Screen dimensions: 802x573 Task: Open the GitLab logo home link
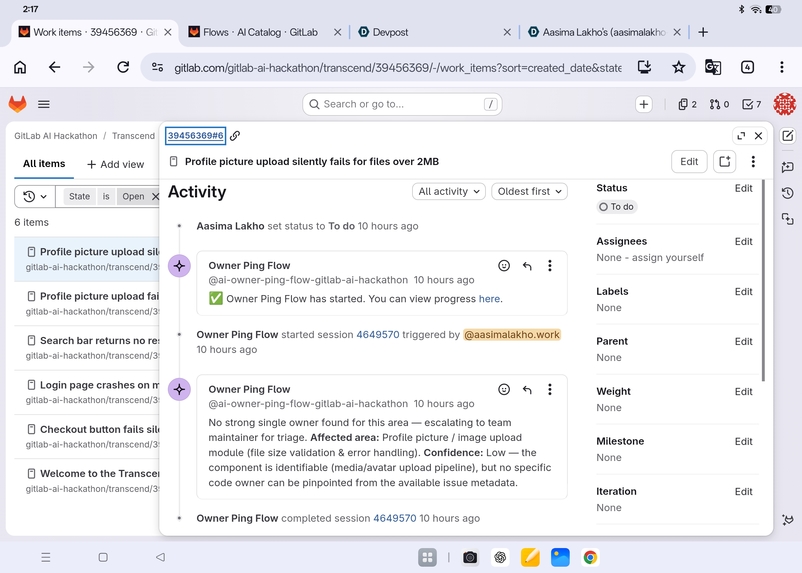tap(17, 104)
